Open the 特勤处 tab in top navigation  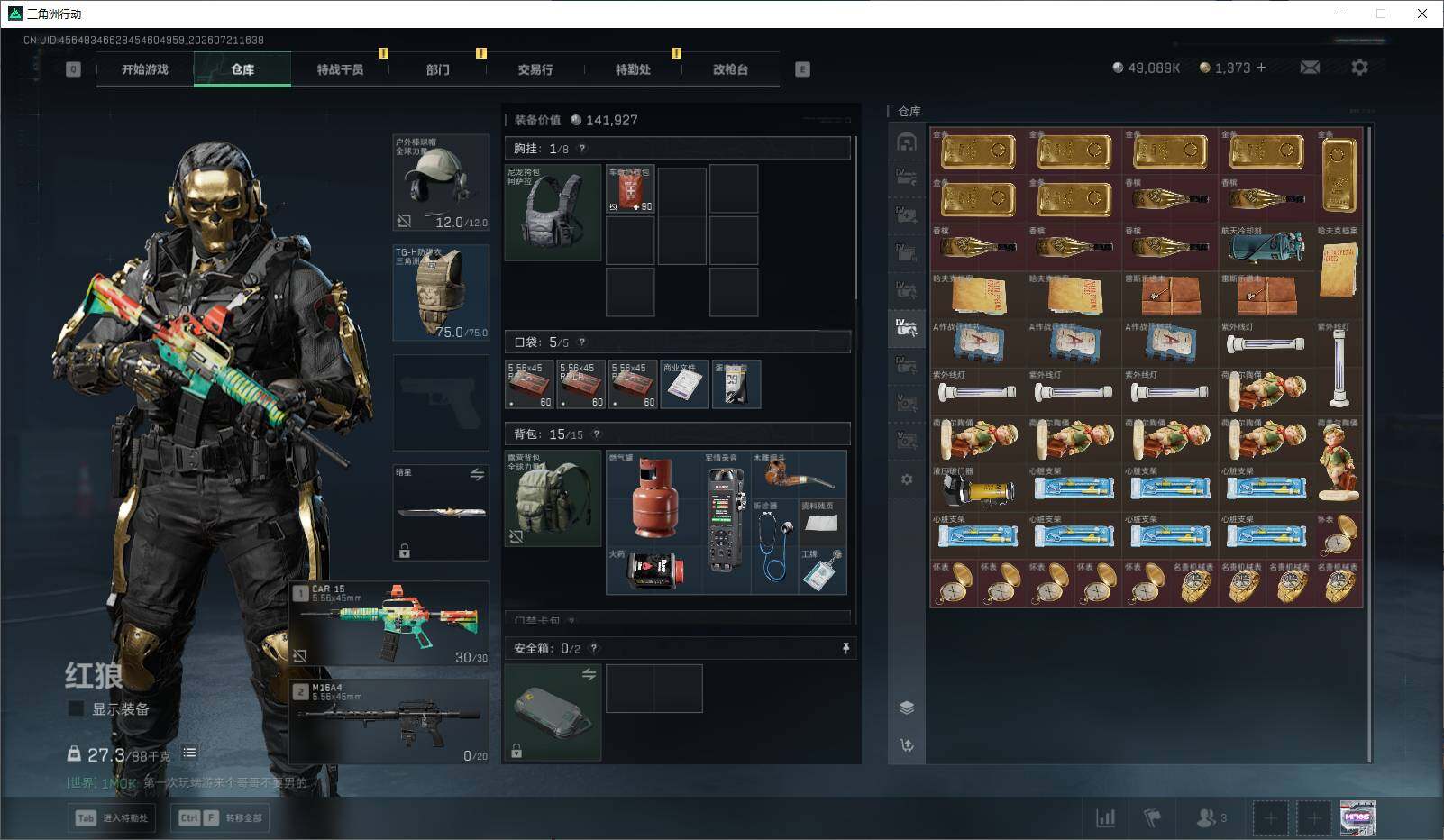[x=633, y=69]
